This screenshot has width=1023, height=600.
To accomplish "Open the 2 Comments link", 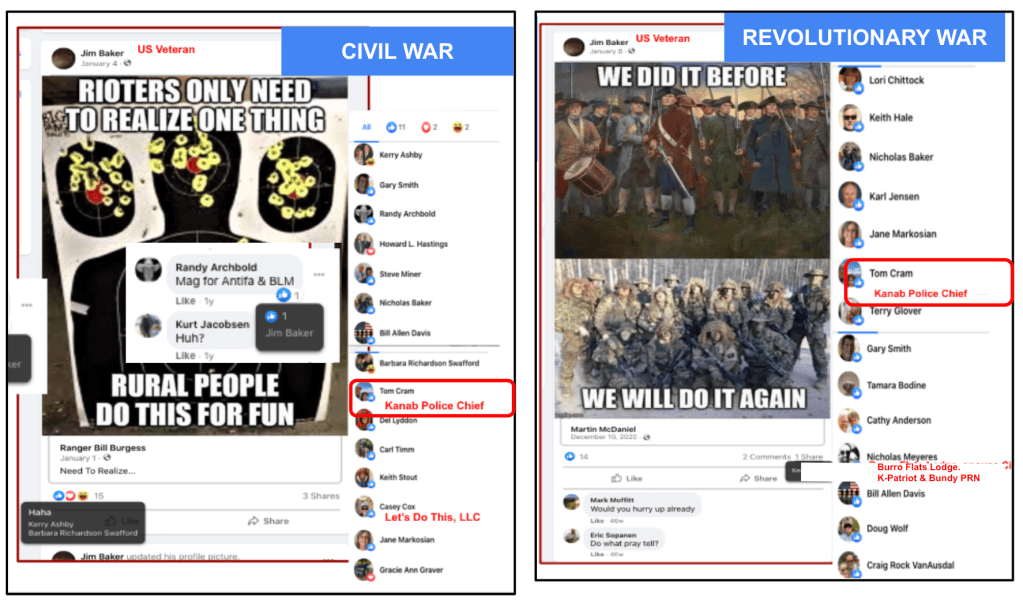I will (x=766, y=457).
